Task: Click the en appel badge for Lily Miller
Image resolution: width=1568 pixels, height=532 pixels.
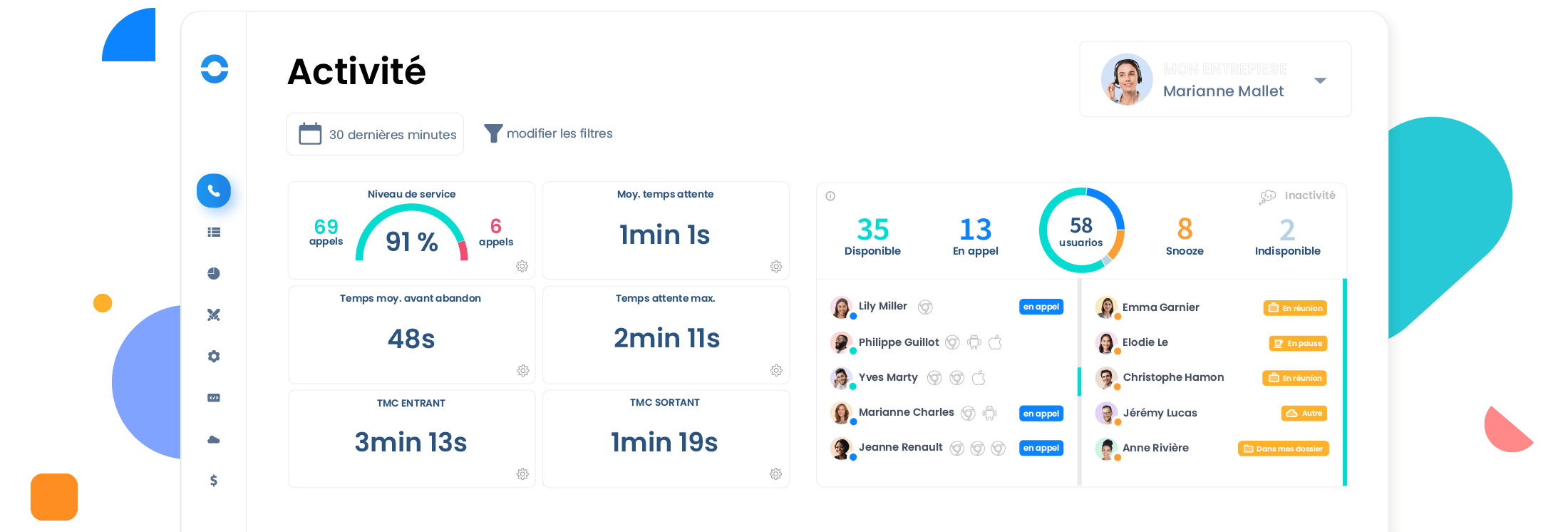Action: [x=1041, y=307]
